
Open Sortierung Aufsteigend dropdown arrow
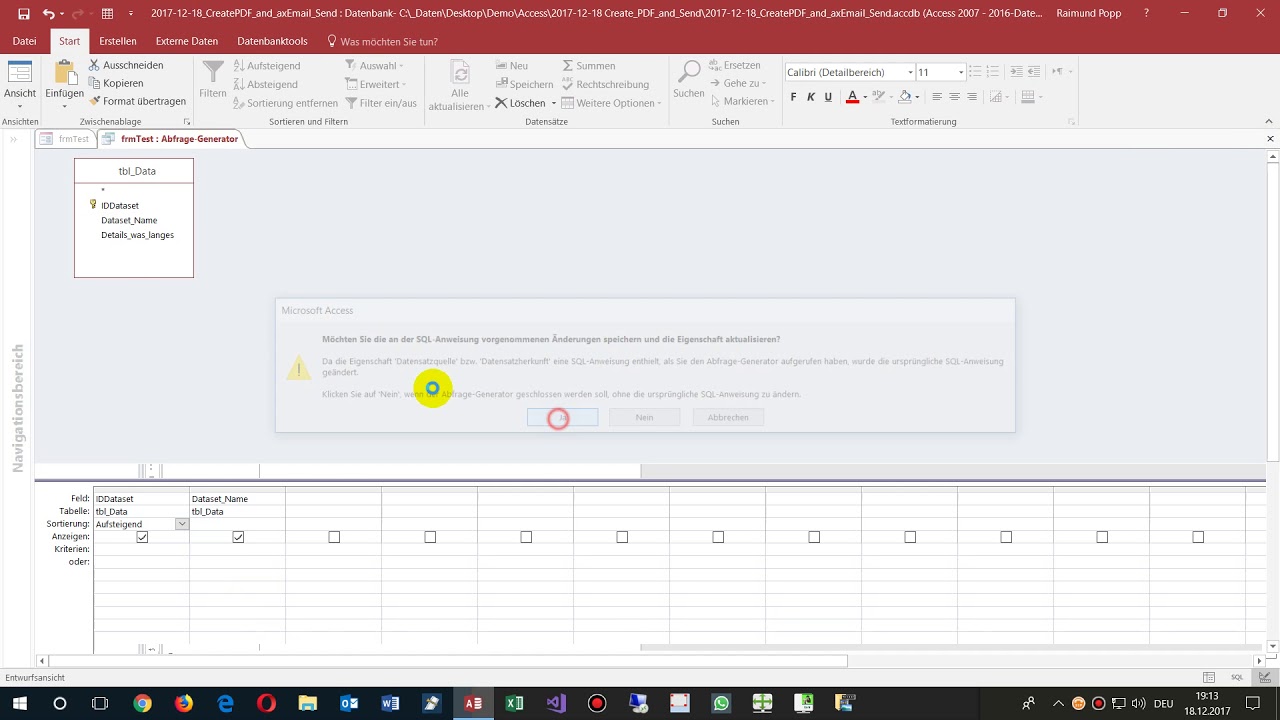[182, 524]
